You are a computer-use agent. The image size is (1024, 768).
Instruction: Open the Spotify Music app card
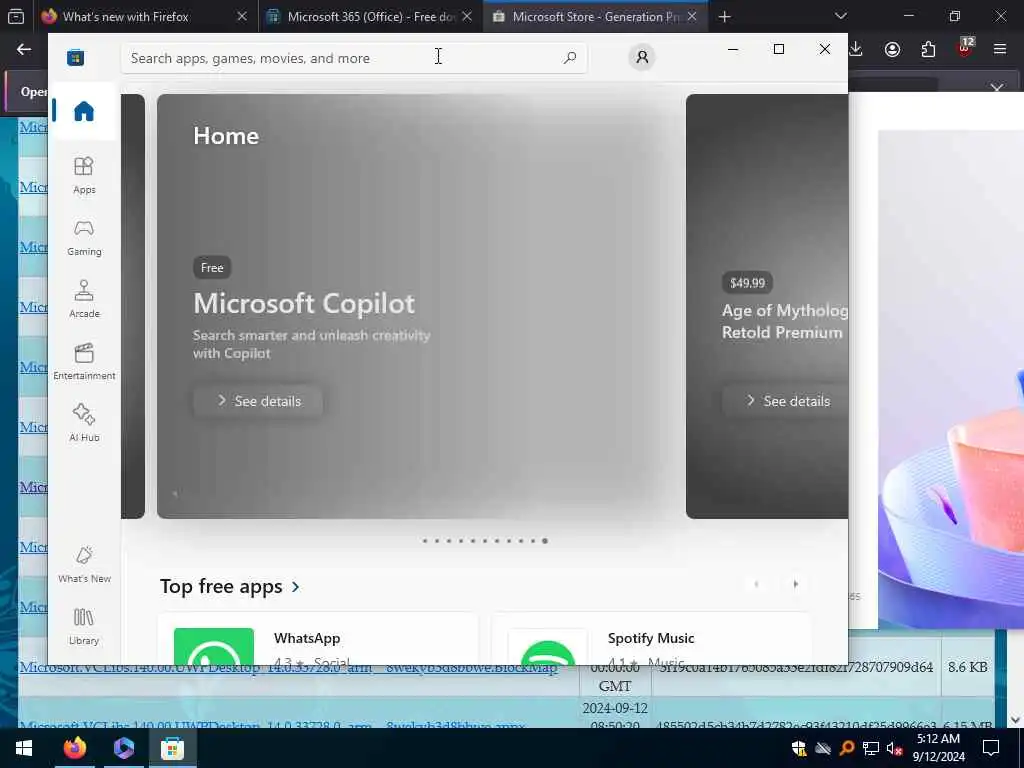click(651, 639)
